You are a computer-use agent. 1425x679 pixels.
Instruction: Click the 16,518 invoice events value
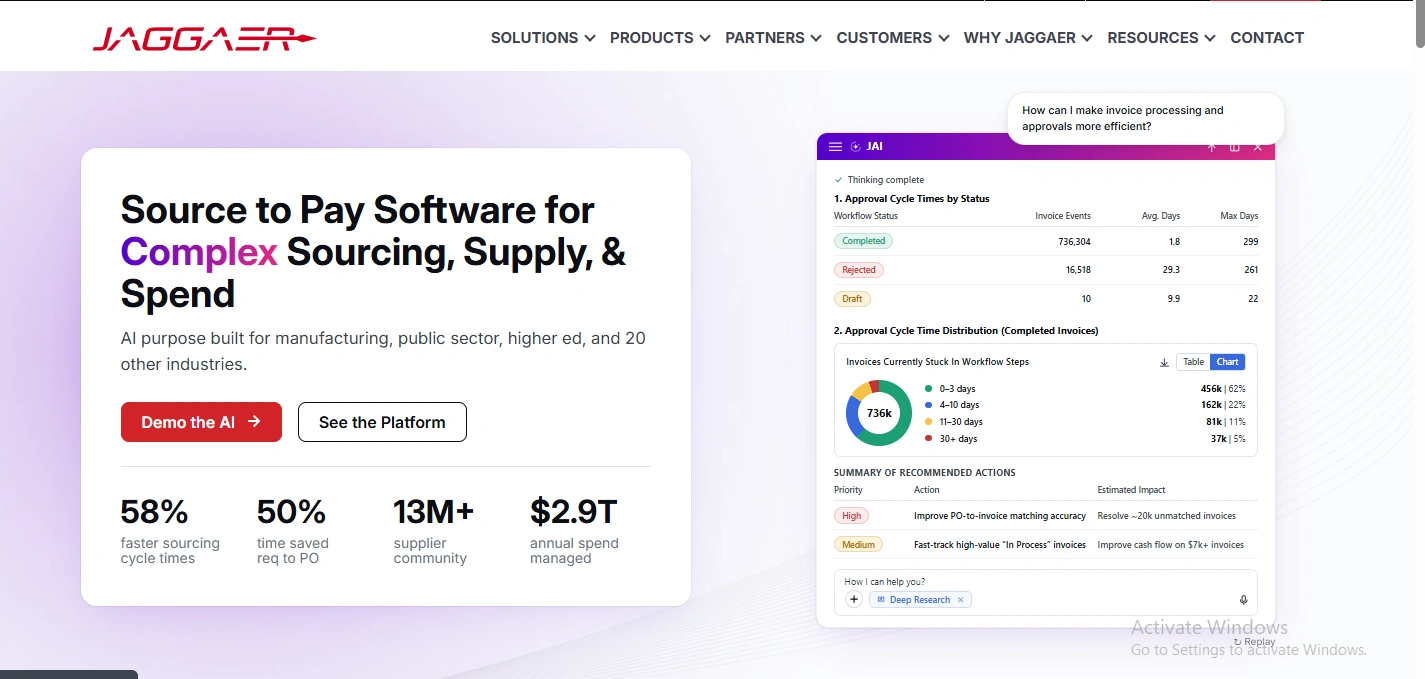coord(1078,270)
